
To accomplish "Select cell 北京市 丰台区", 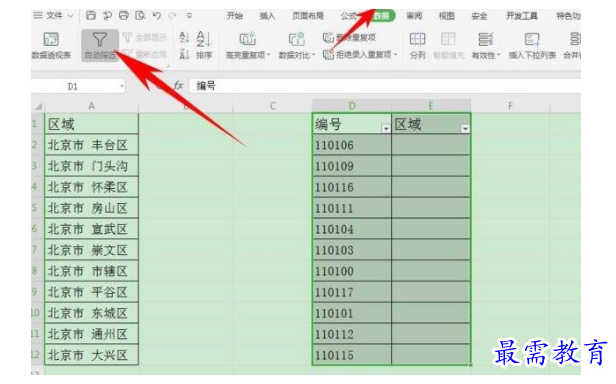I will click(92, 145).
